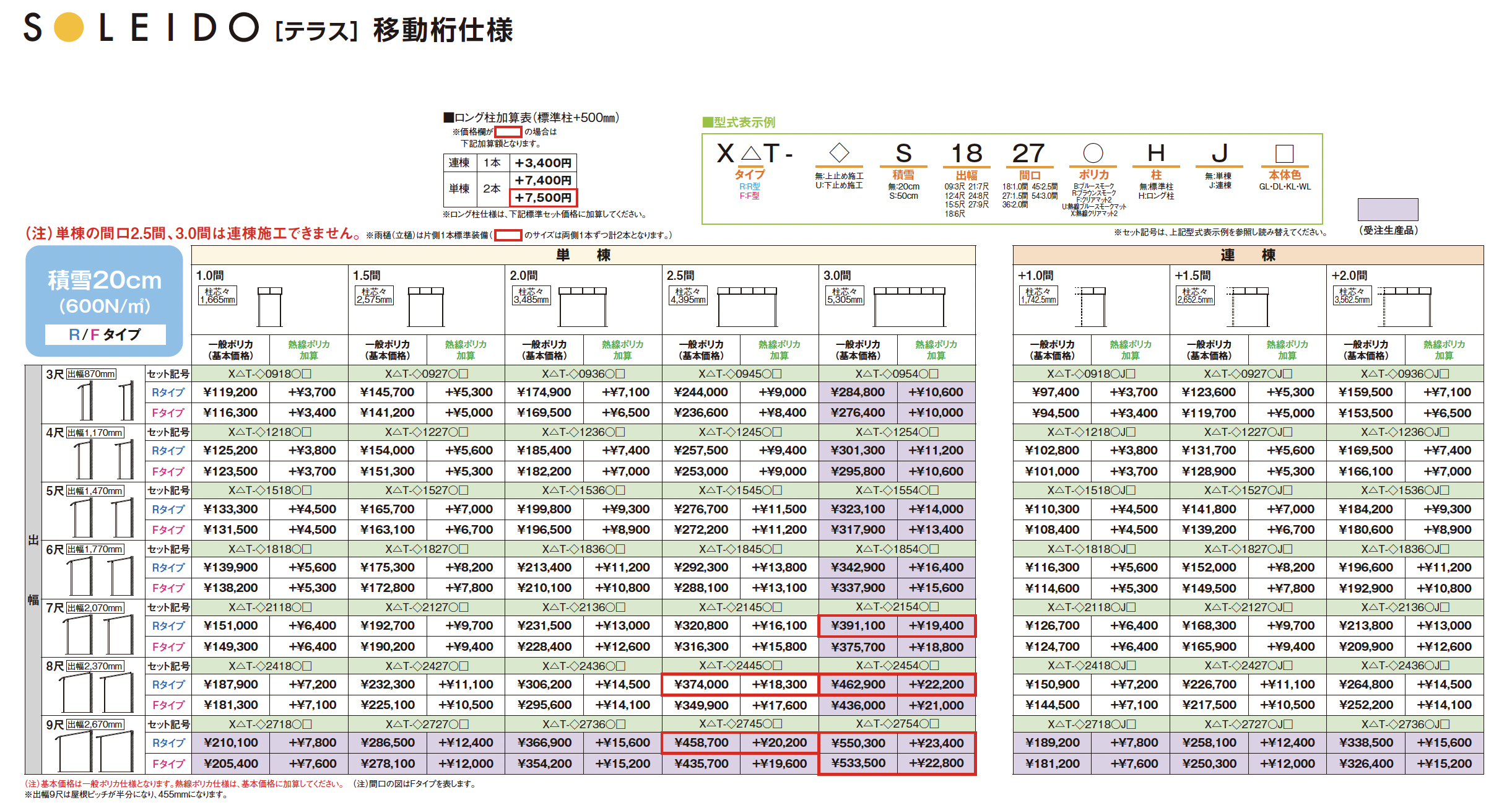Click set code X△T-◇2754○□

coord(897,724)
